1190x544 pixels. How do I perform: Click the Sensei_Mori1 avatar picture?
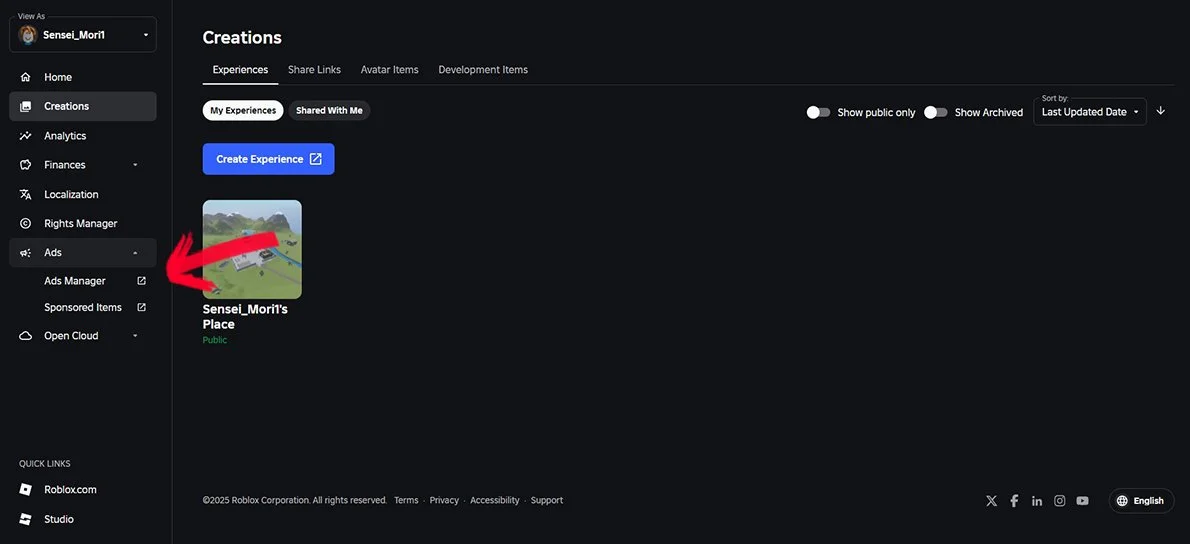28,35
